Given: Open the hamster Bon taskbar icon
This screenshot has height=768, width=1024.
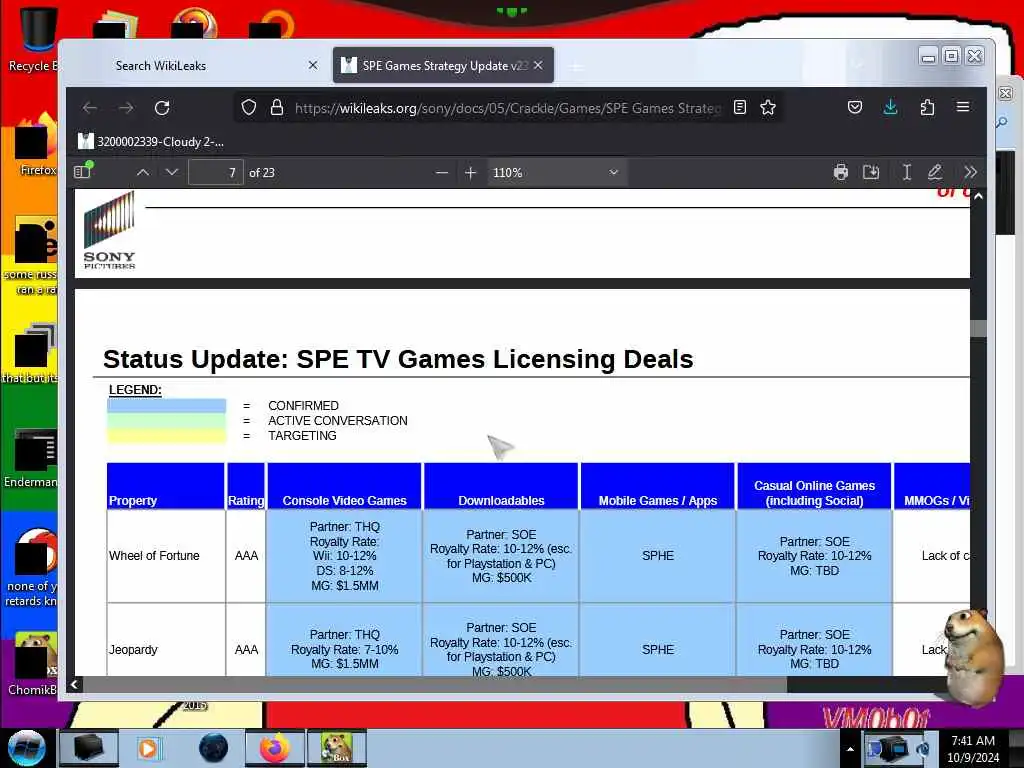Looking at the screenshot, I should [336, 748].
